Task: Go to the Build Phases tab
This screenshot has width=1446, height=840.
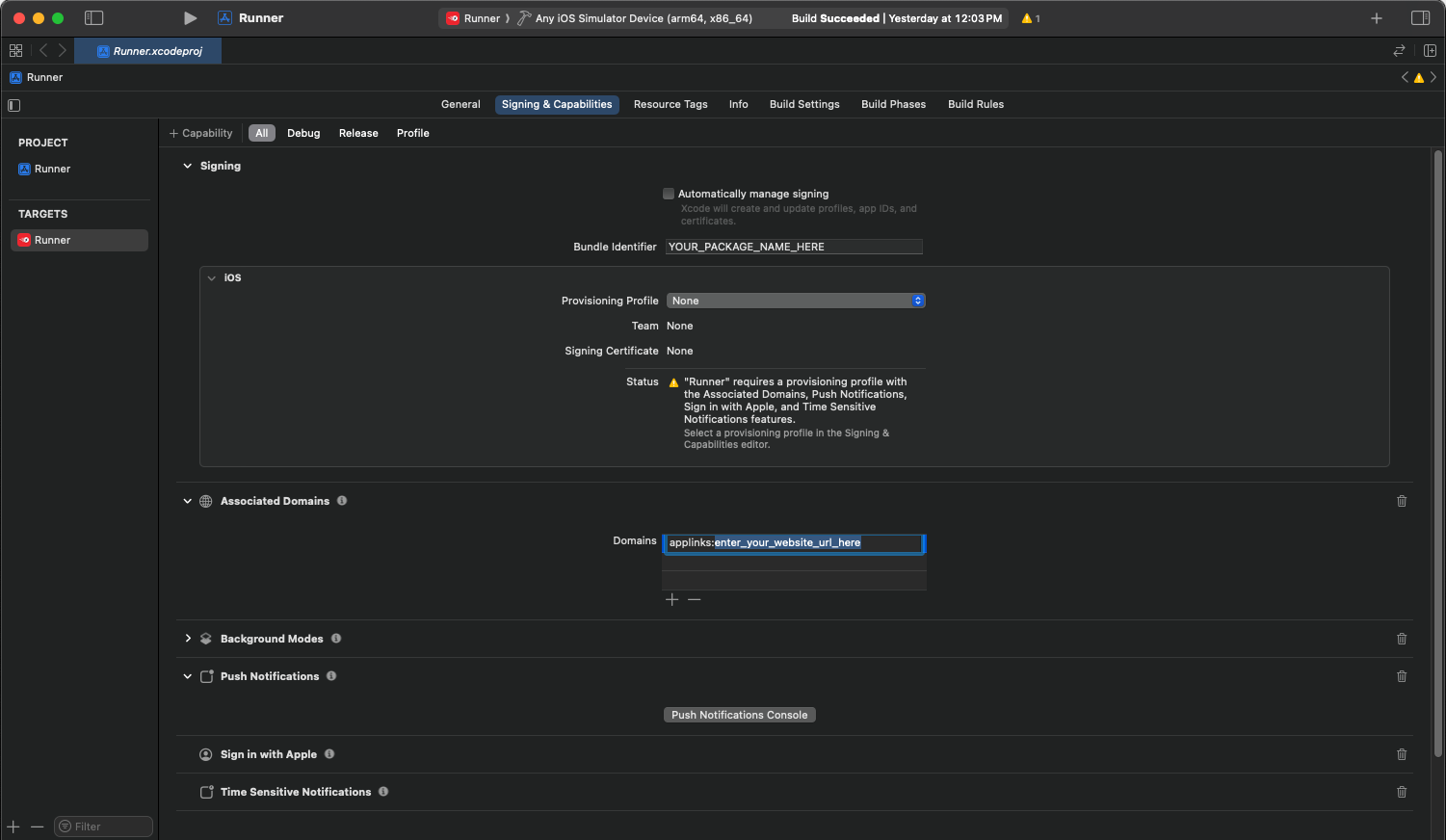Action: [x=893, y=104]
